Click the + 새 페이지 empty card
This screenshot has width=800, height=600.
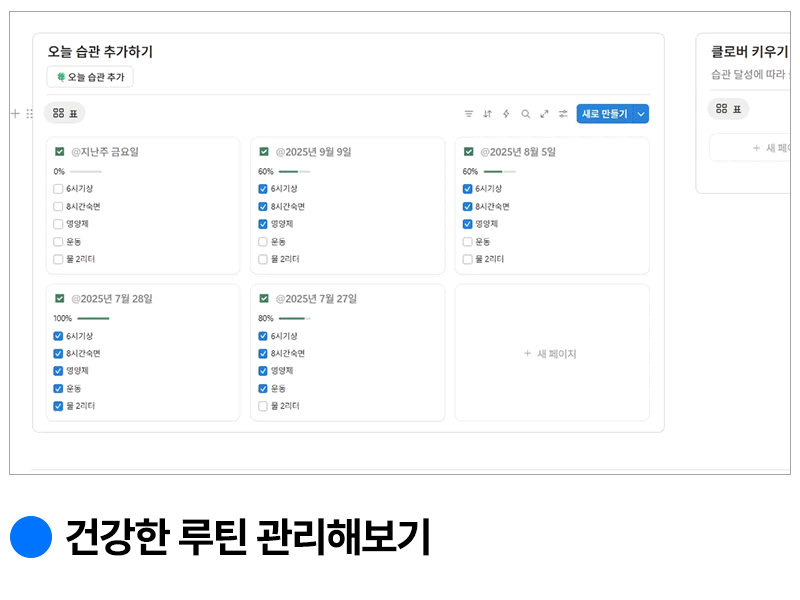point(552,353)
